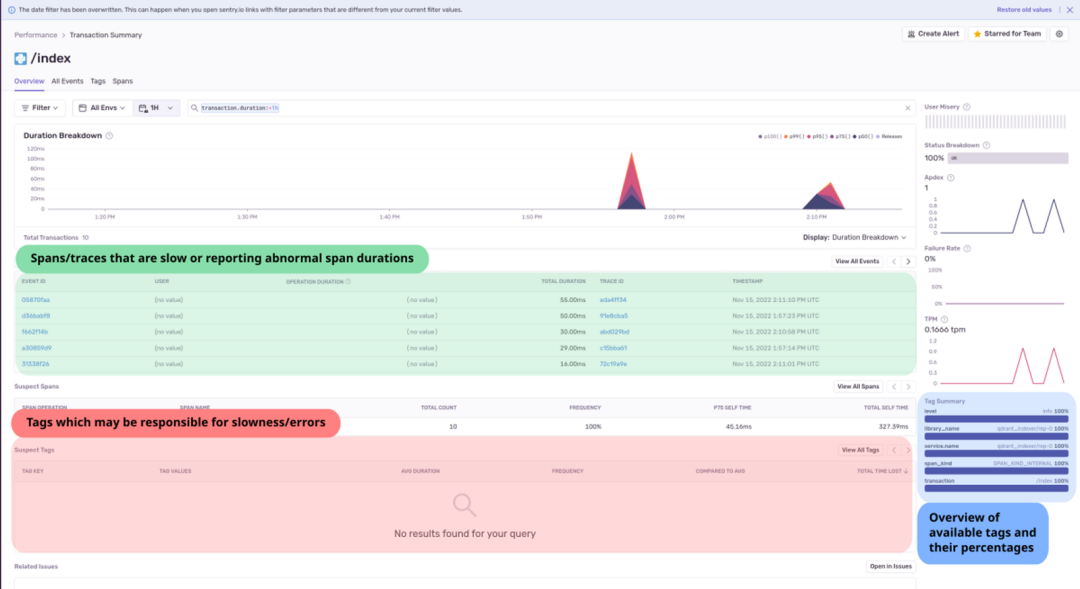Go to next page of Suspect Spans
The height and width of the screenshot is (589, 1080).
908,386
